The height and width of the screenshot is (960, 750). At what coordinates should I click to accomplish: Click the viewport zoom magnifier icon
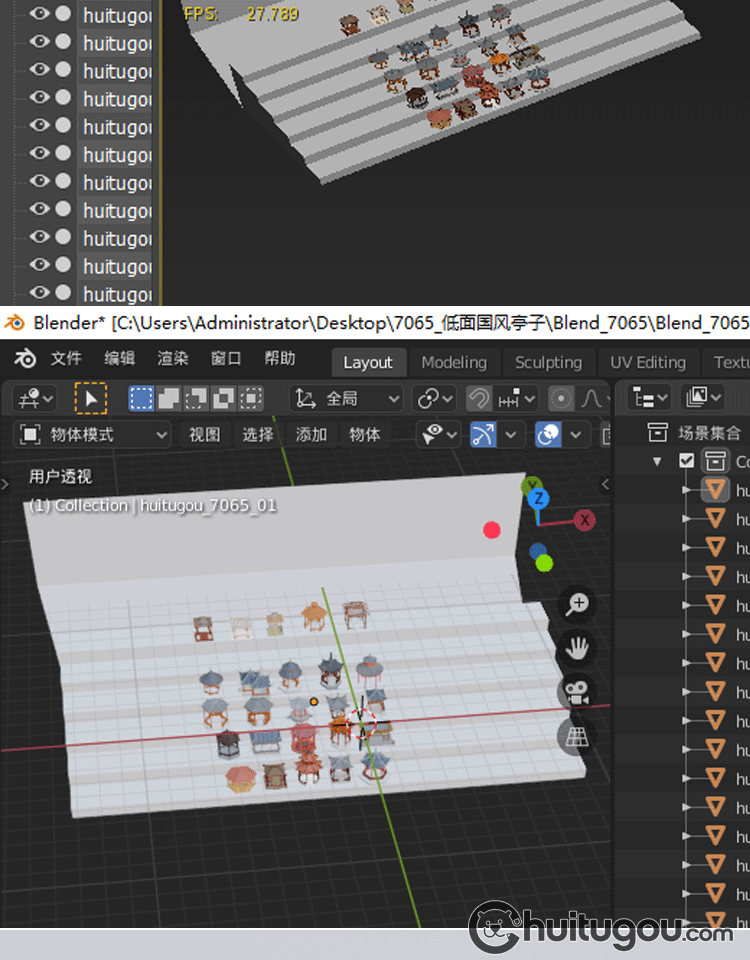[577, 603]
